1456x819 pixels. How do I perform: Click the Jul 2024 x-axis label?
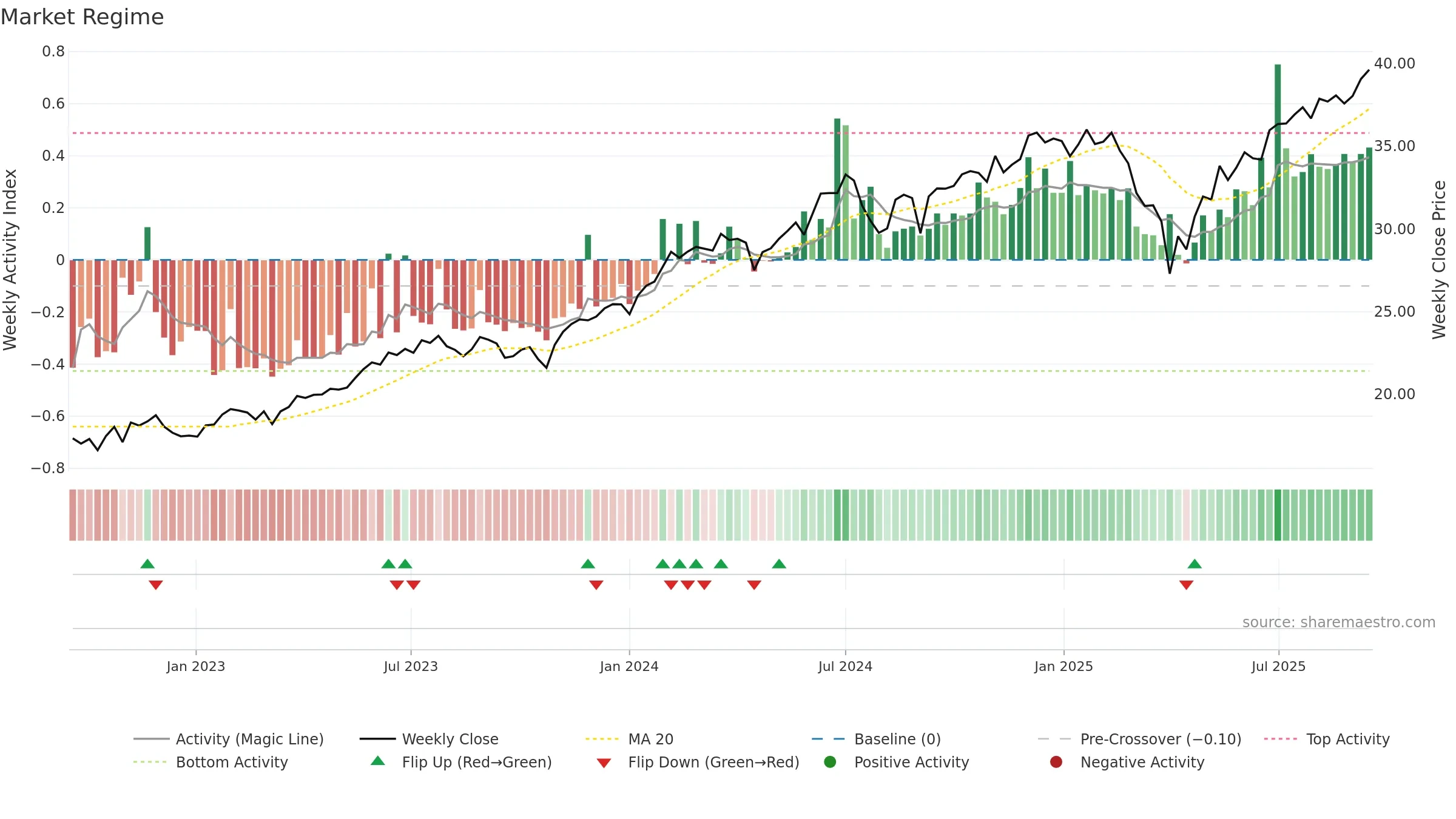(845, 666)
